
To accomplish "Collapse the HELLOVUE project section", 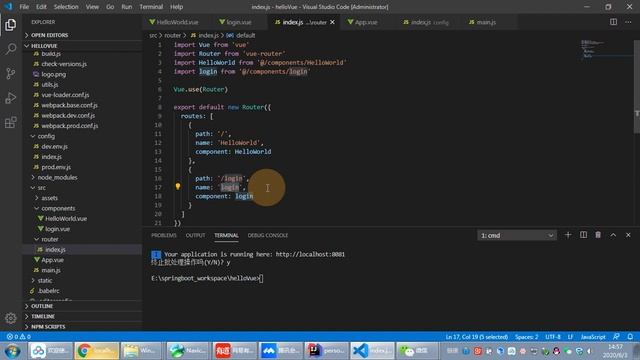I will tap(82, 46).
